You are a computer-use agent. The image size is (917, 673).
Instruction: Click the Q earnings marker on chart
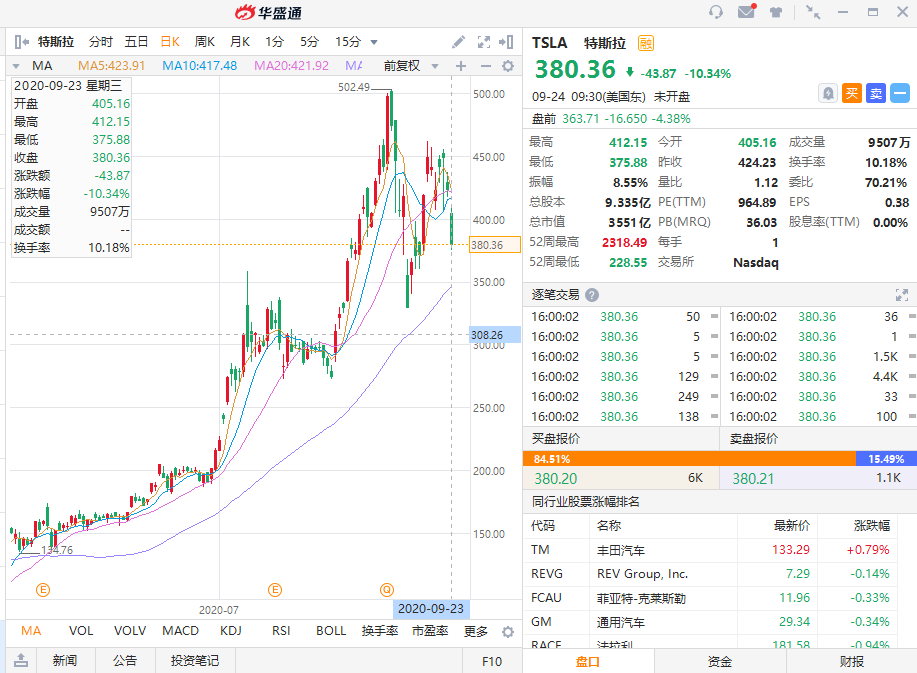(387, 590)
